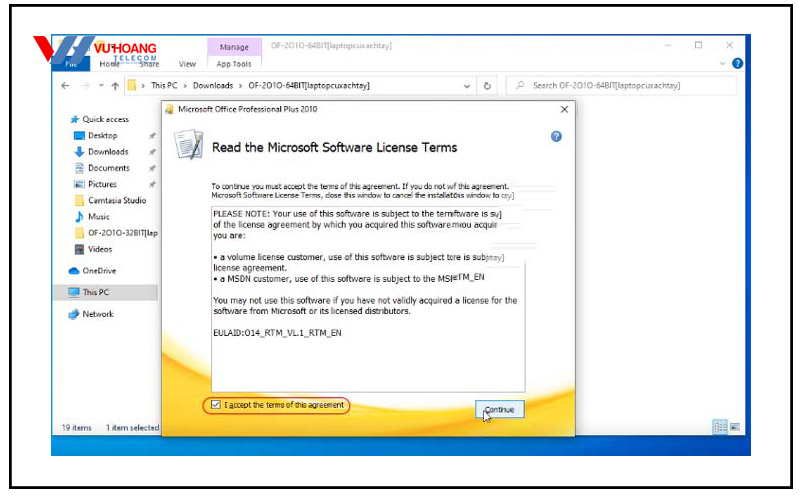This screenshot has height=500, width=800.
Task: Navigate up one folder level arrow
Action: pos(115,86)
